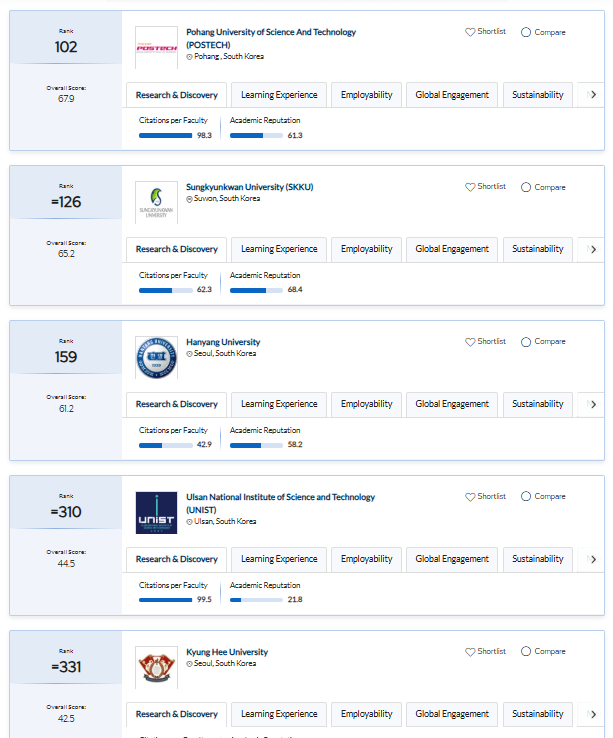The height and width of the screenshot is (738, 613).
Task: Switch to Sustainability tab for UNIST
Action: pyautogui.click(x=537, y=560)
